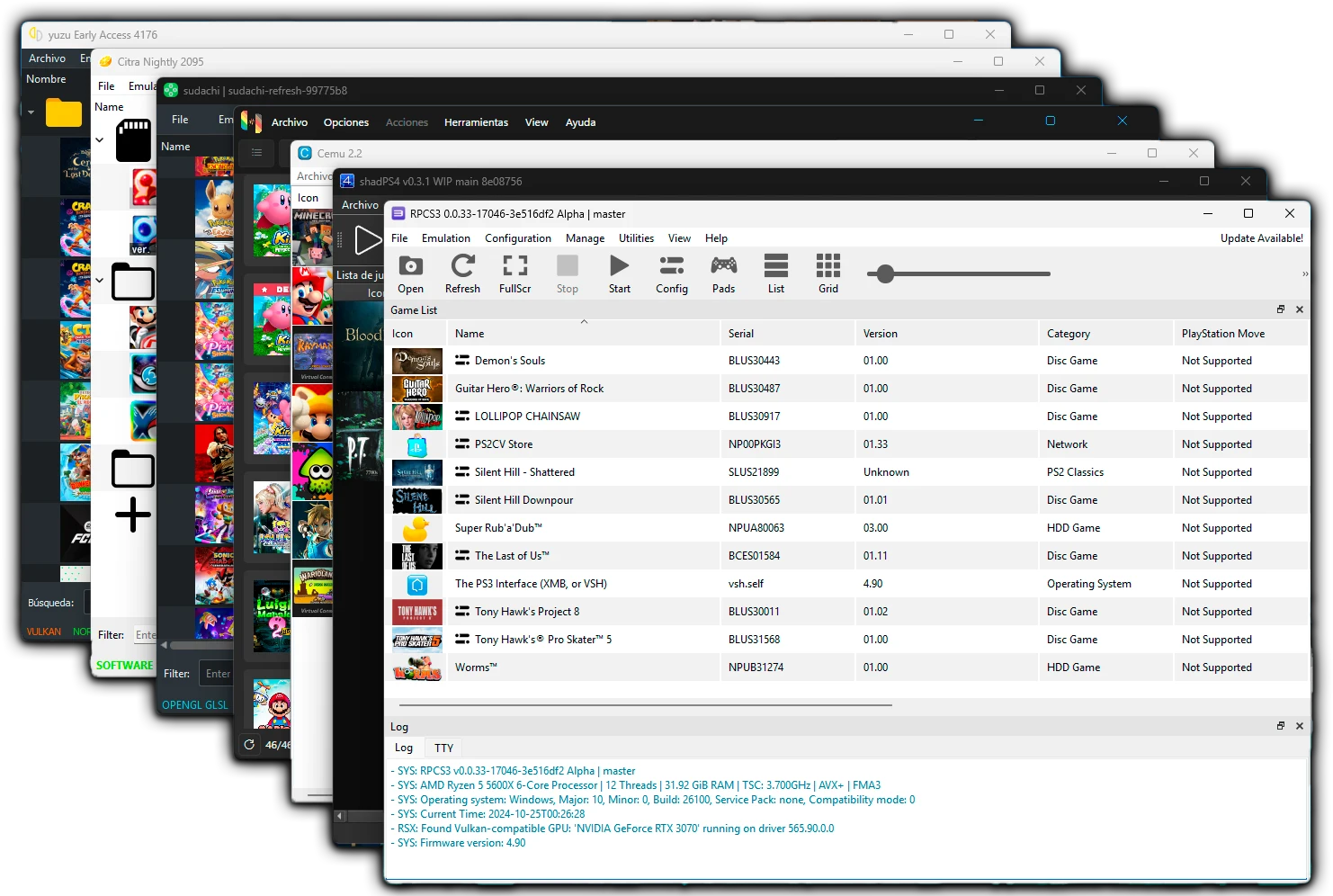The image size is (1333, 896).
Task: Select the Log tab
Action: point(404,748)
